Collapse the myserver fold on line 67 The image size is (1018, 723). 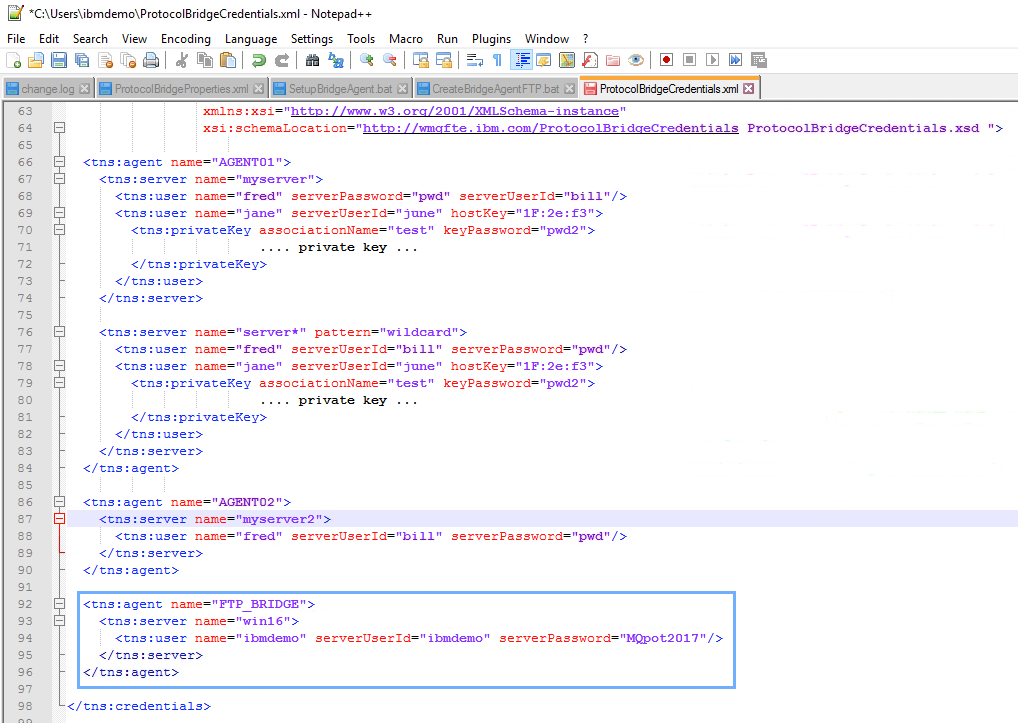pyautogui.click(x=59, y=178)
